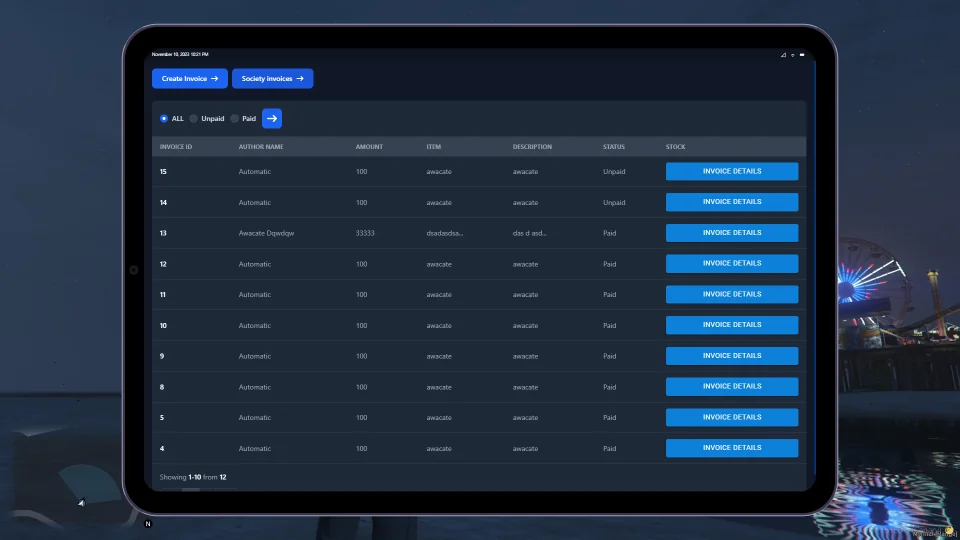Tap the signal strength icon in status bar

click(783, 54)
